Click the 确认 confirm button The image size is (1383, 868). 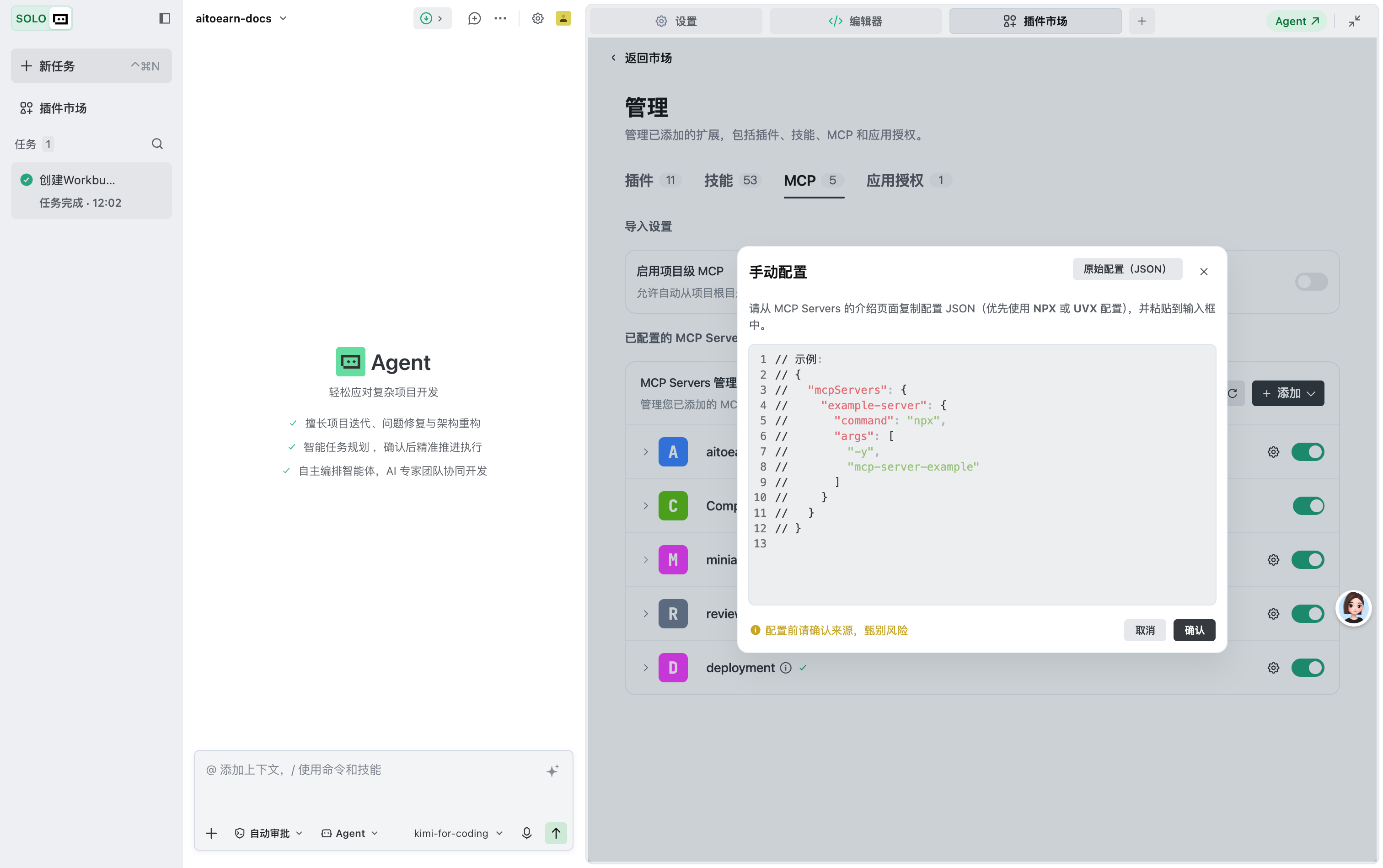[1194, 630]
